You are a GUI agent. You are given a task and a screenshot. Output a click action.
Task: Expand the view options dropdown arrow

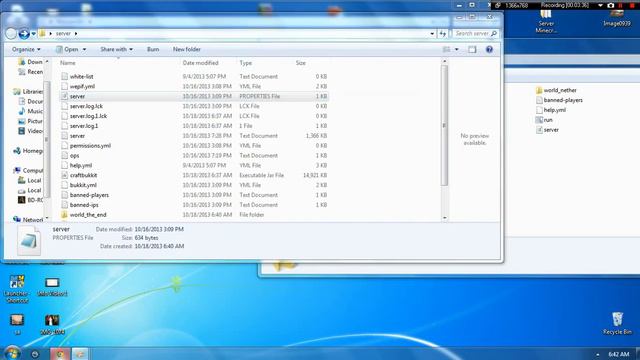[457, 49]
